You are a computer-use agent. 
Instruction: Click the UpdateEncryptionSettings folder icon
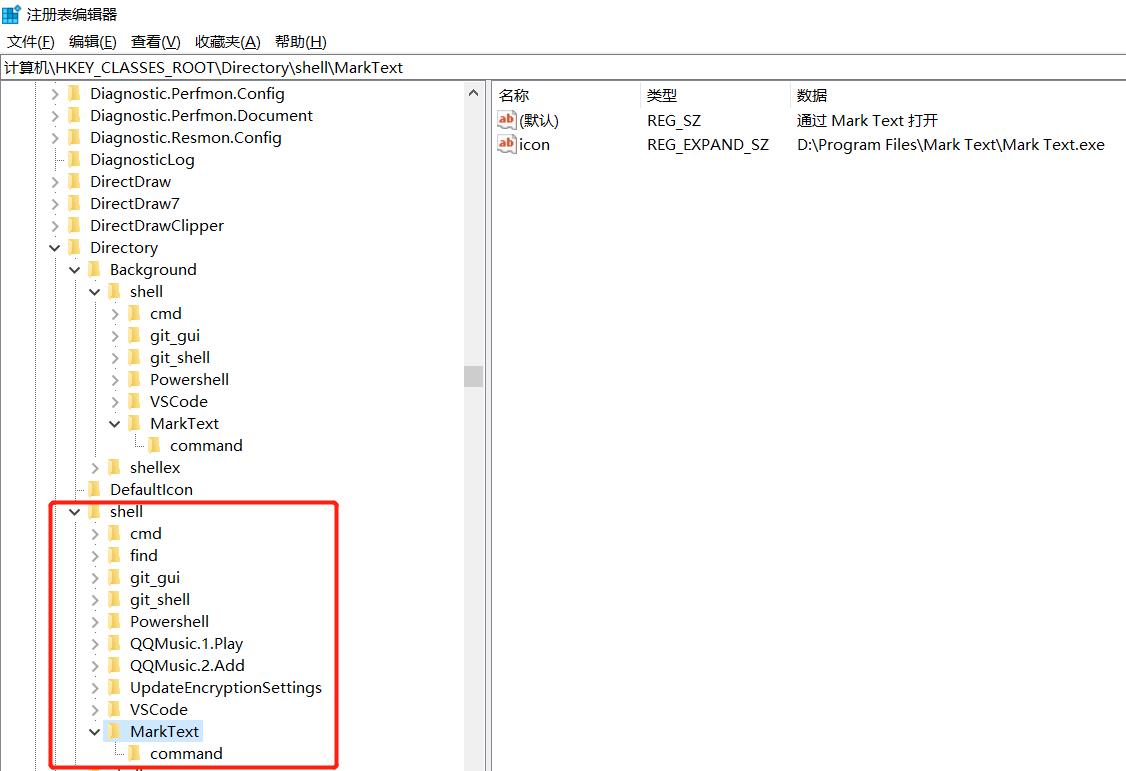click(x=114, y=688)
